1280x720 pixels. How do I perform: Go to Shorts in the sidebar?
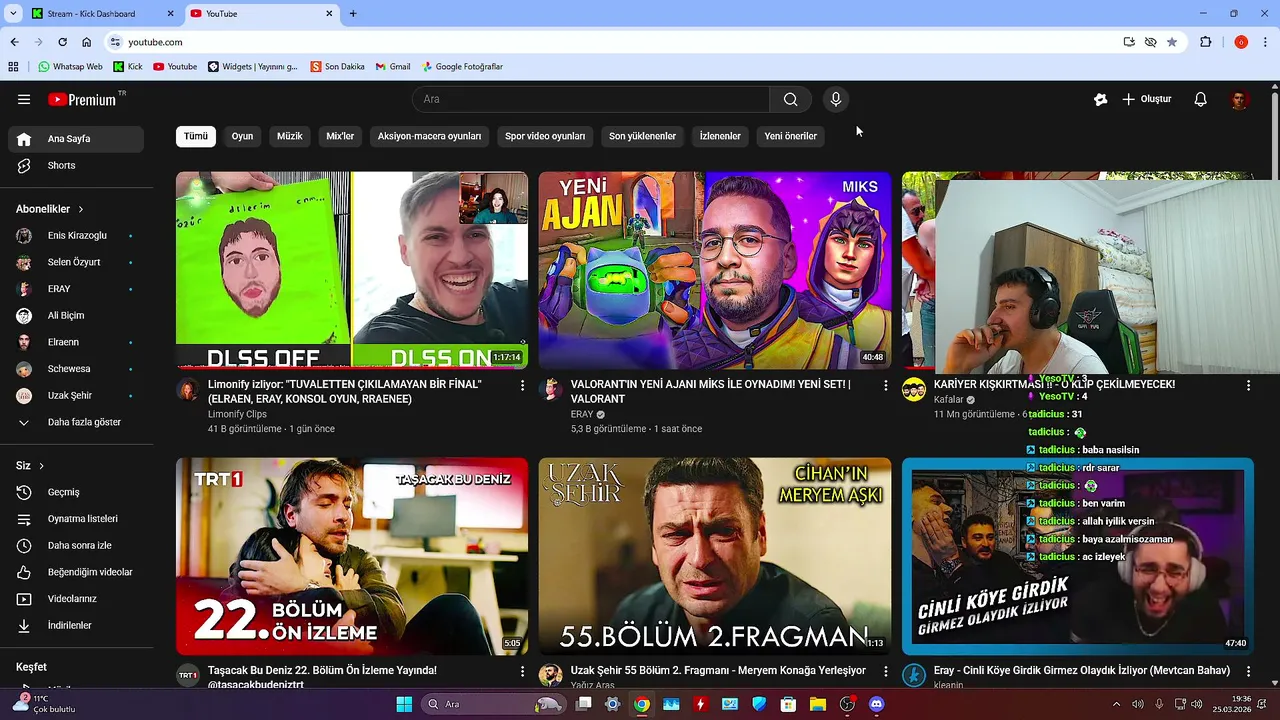point(76,166)
